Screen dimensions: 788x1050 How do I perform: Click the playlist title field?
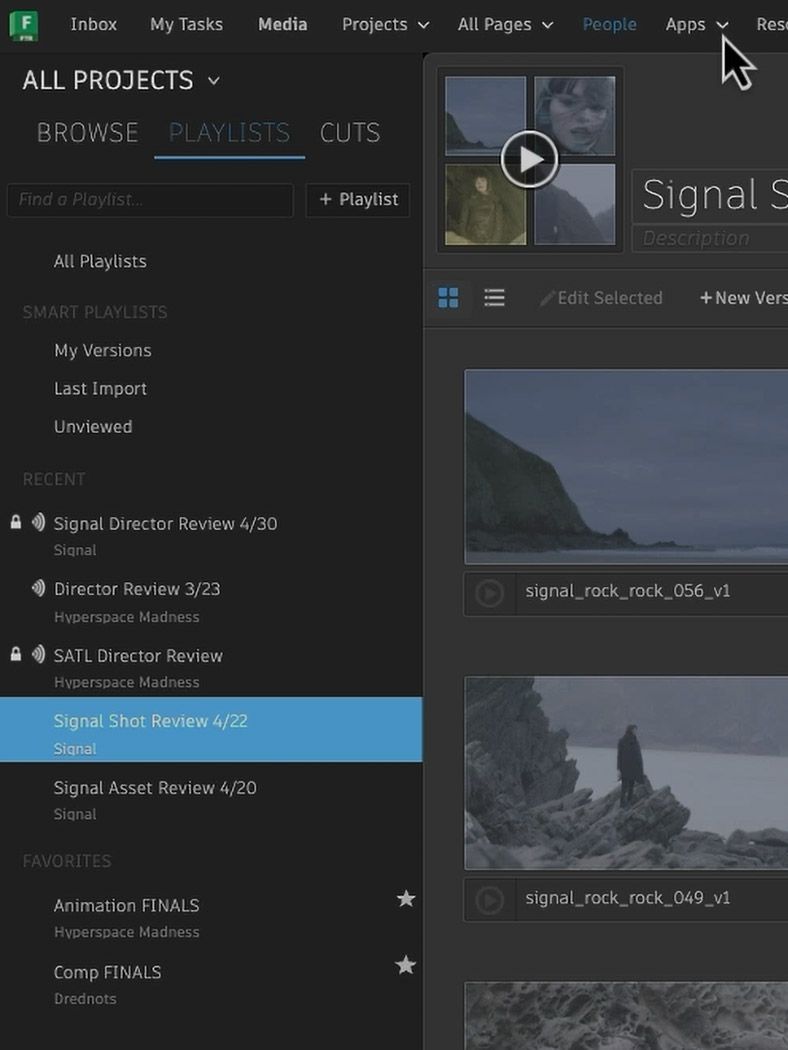[710, 196]
